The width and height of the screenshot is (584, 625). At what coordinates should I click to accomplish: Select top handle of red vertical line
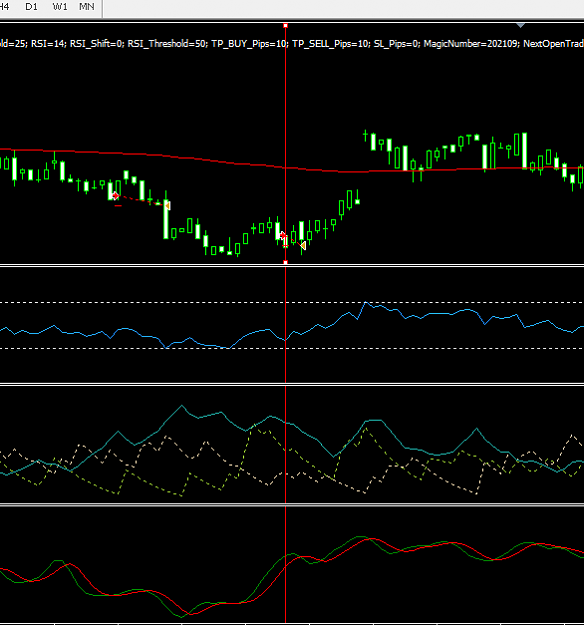click(x=285, y=26)
